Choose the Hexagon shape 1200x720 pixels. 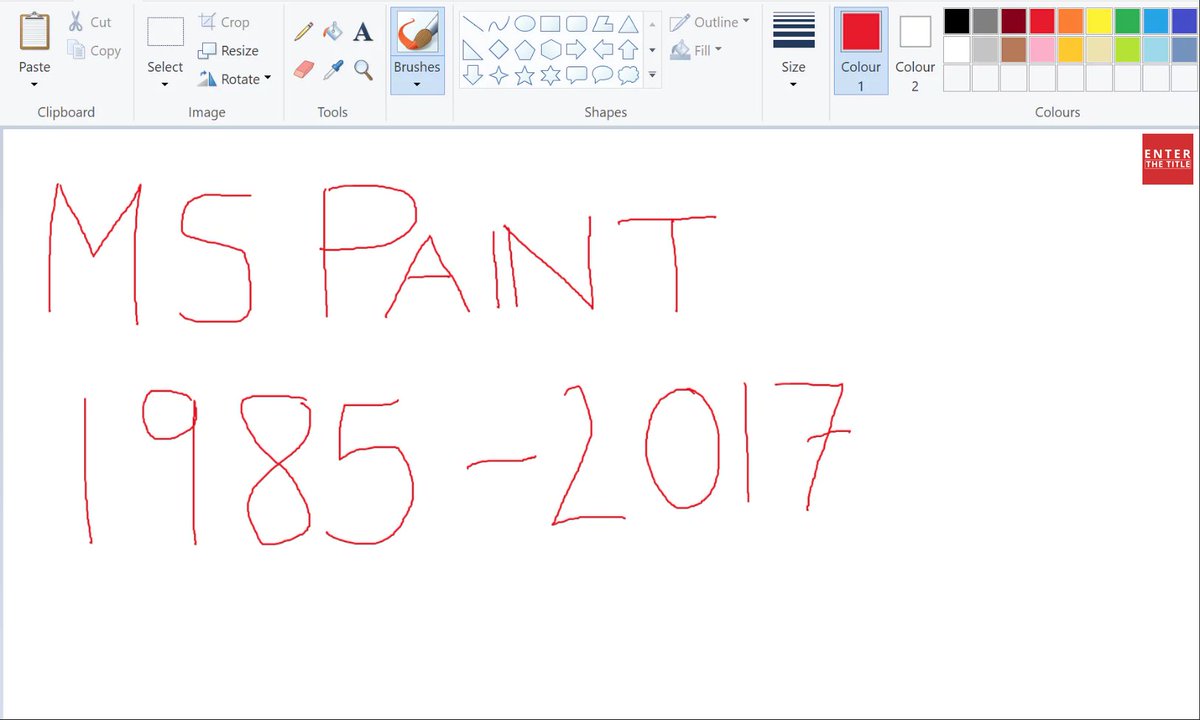(x=551, y=50)
